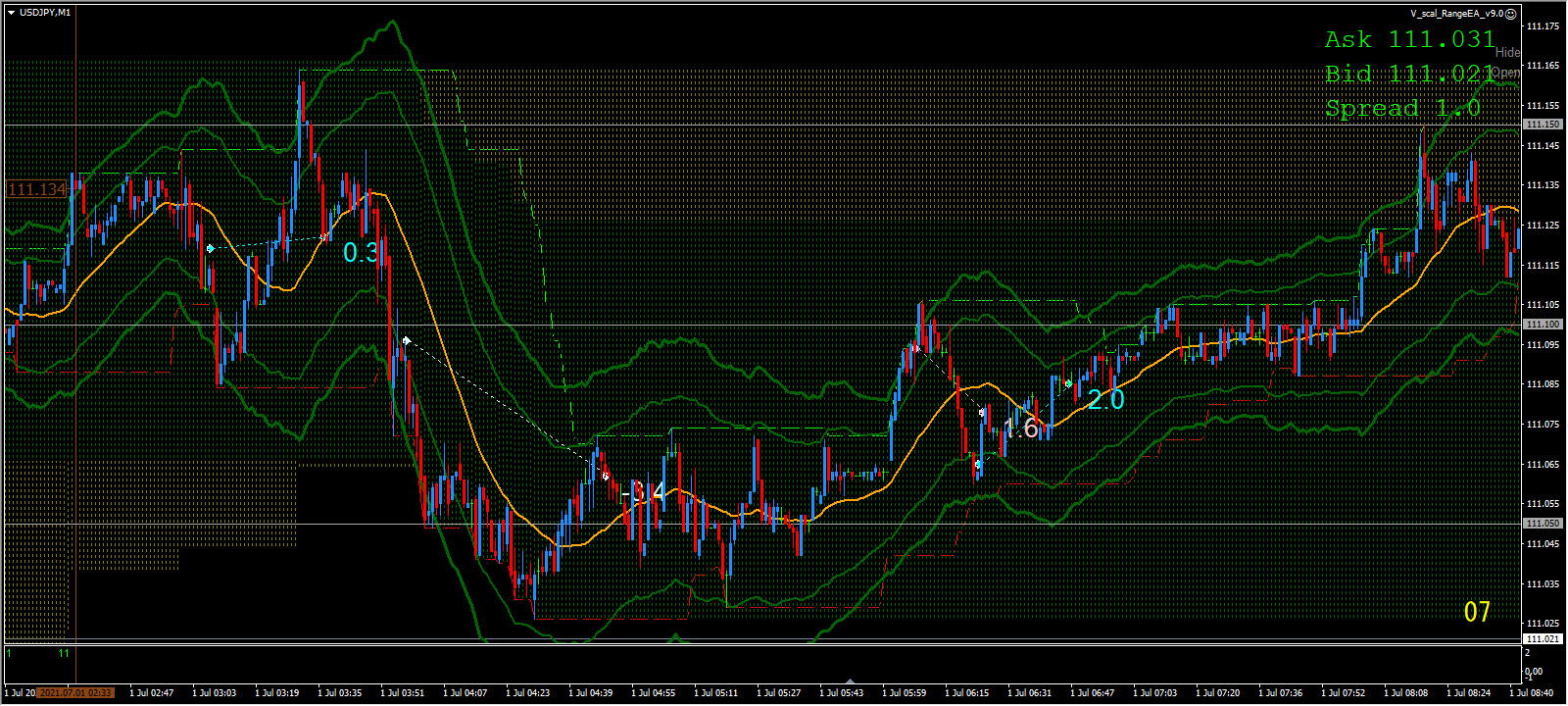This screenshot has height=706, width=1568.
Task: Click the V_scal_RangeEA_v9.0 expert label
Action: (1456, 14)
